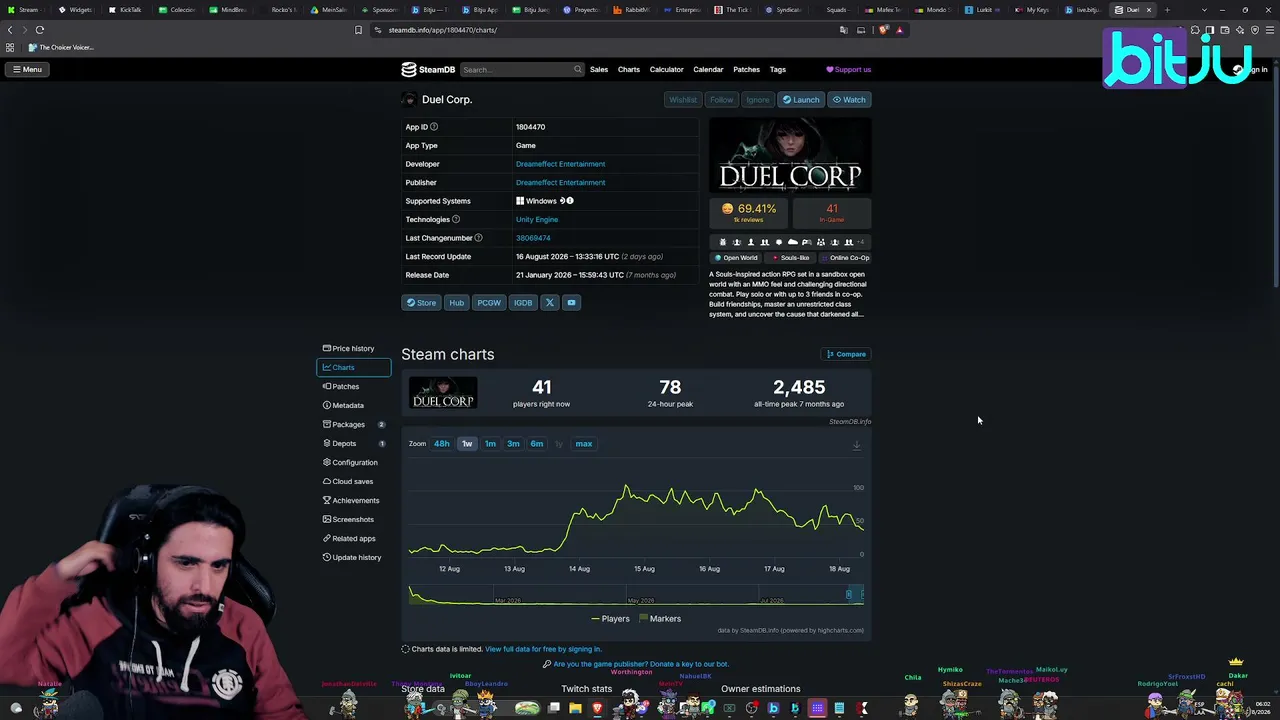Set chart zoom to 48h
1280x720 pixels.
click(441, 444)
